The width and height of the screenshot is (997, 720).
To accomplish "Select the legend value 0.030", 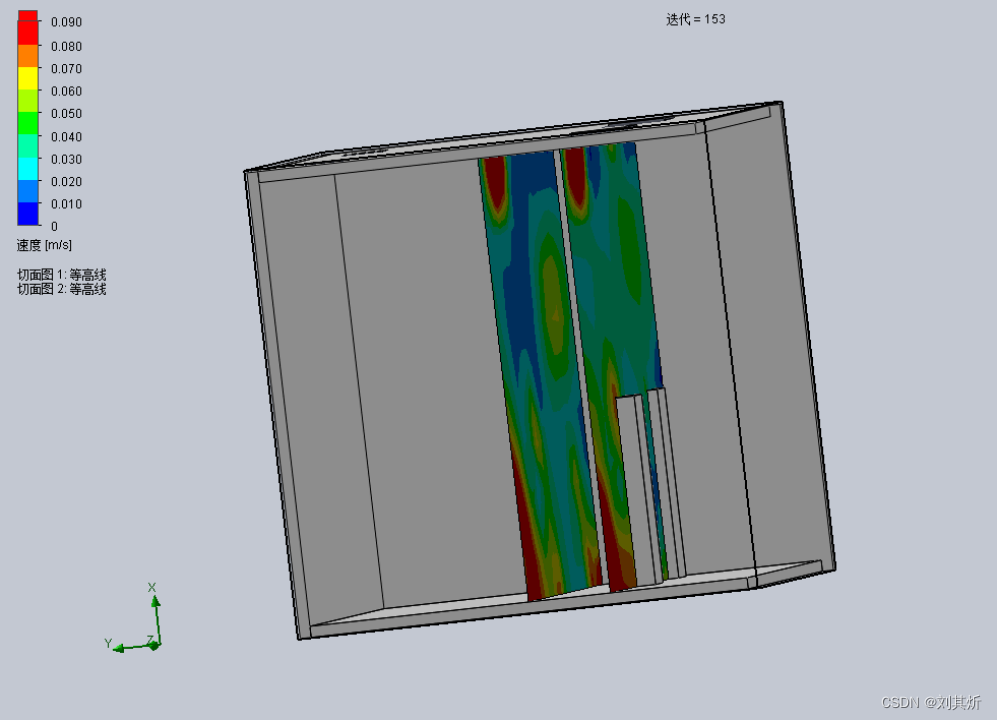I will point(66,160).
